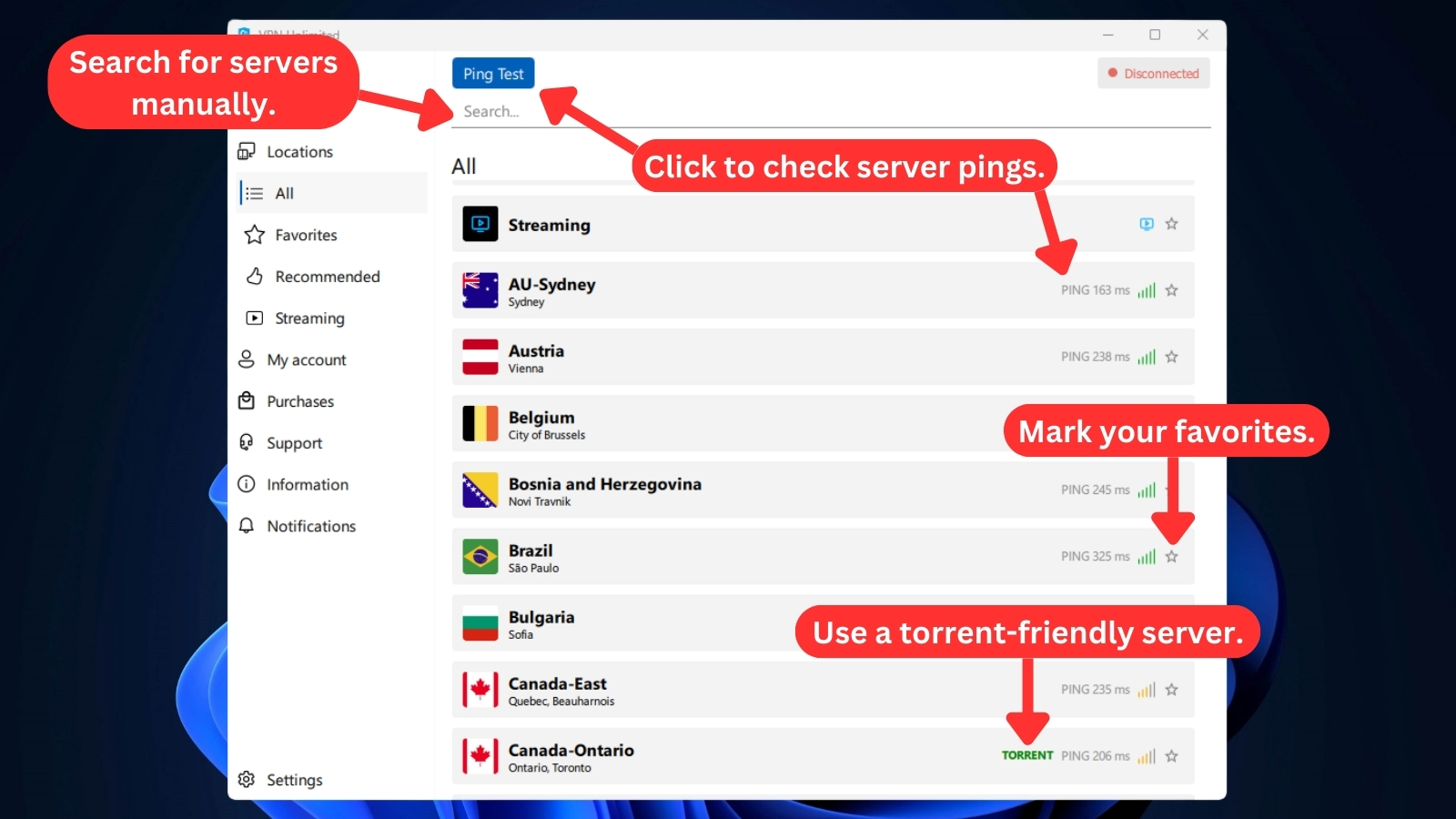Select the All locations filter
The width and height of the screenshot is (1456, 819).
point(331,193)
